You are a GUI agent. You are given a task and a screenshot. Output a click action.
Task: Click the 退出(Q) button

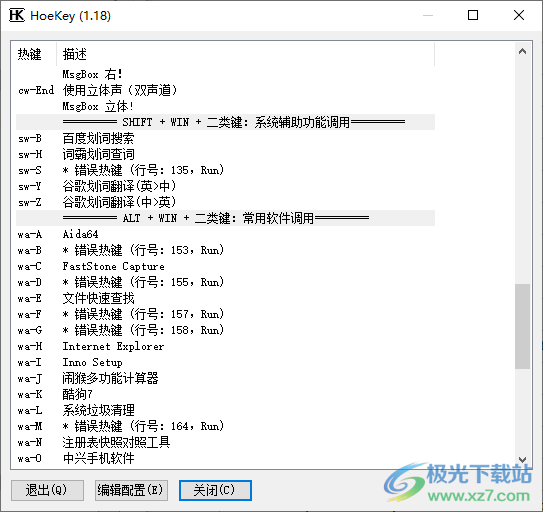click(x=47, y=490)
